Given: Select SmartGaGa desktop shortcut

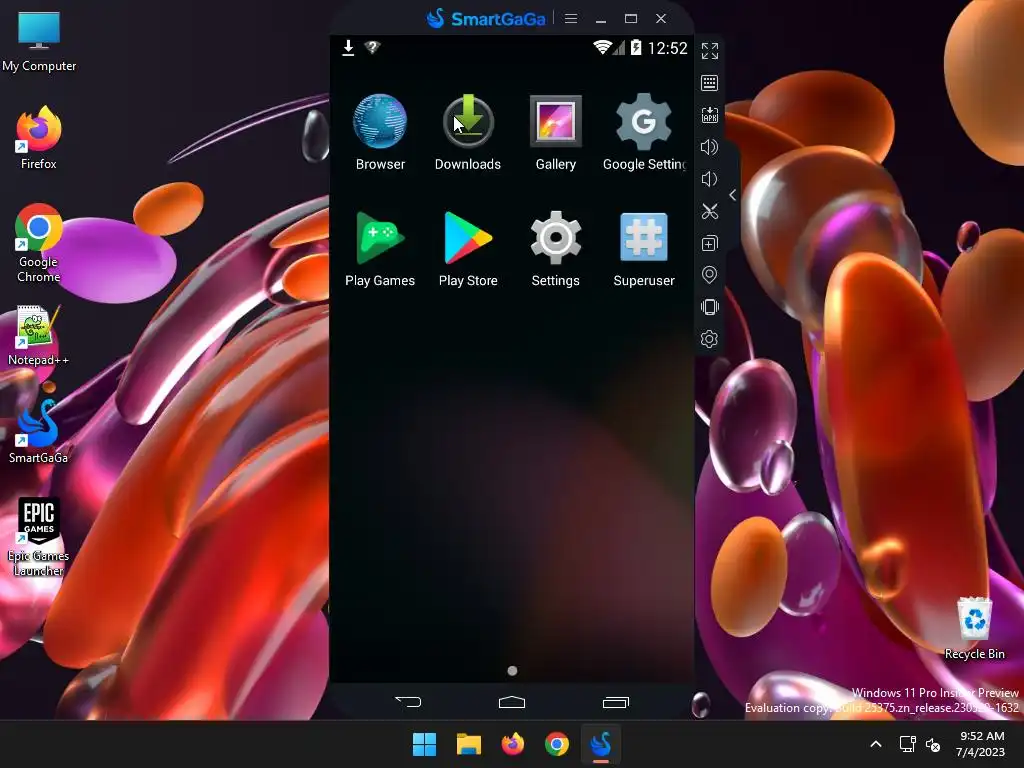Looking at the screenshot, I should [x=39, y=432].
